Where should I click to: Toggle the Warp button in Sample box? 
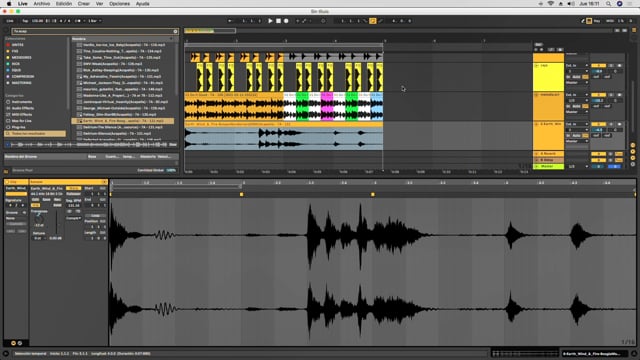point(73,188)
